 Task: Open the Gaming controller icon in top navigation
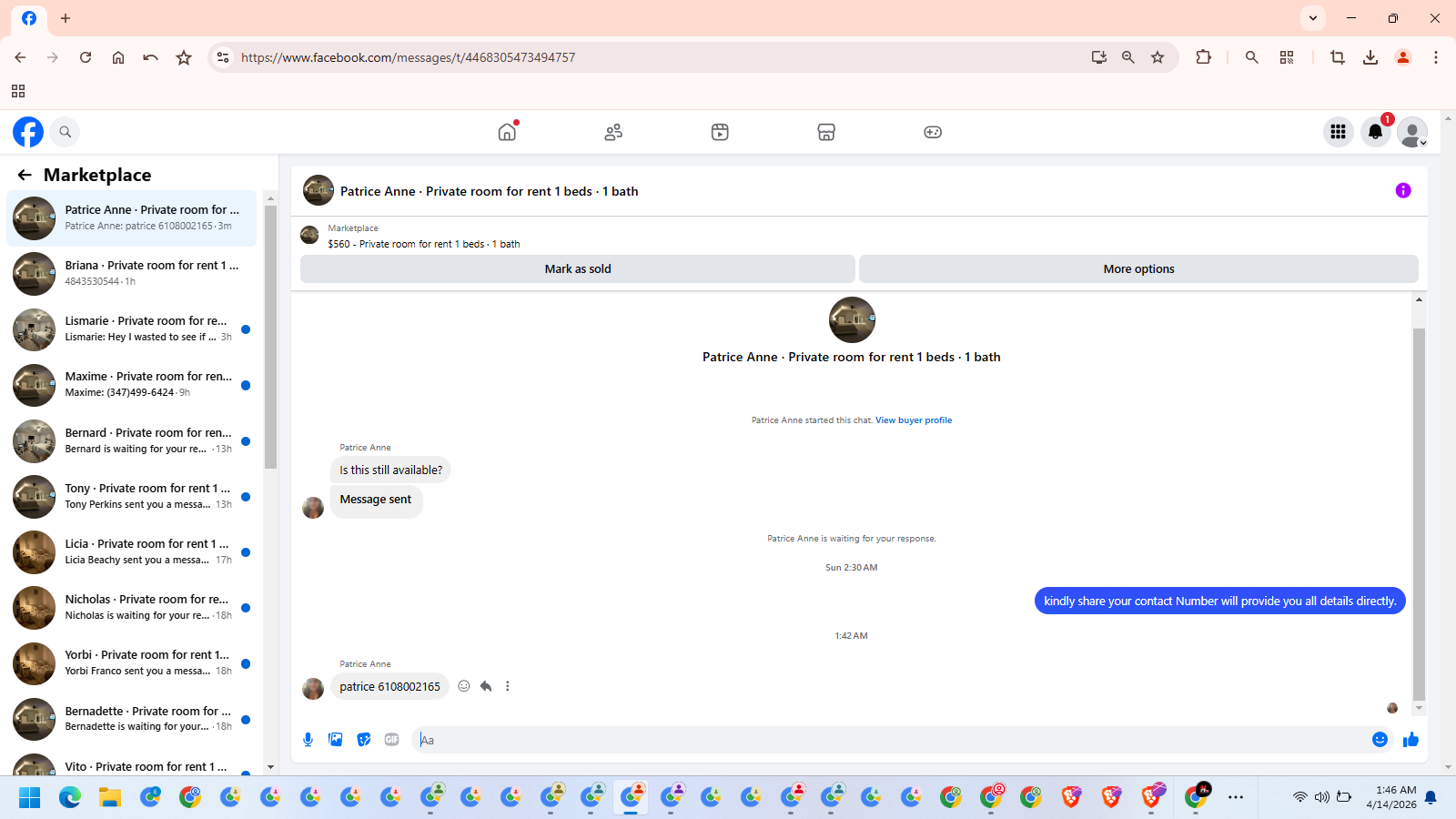933,132
